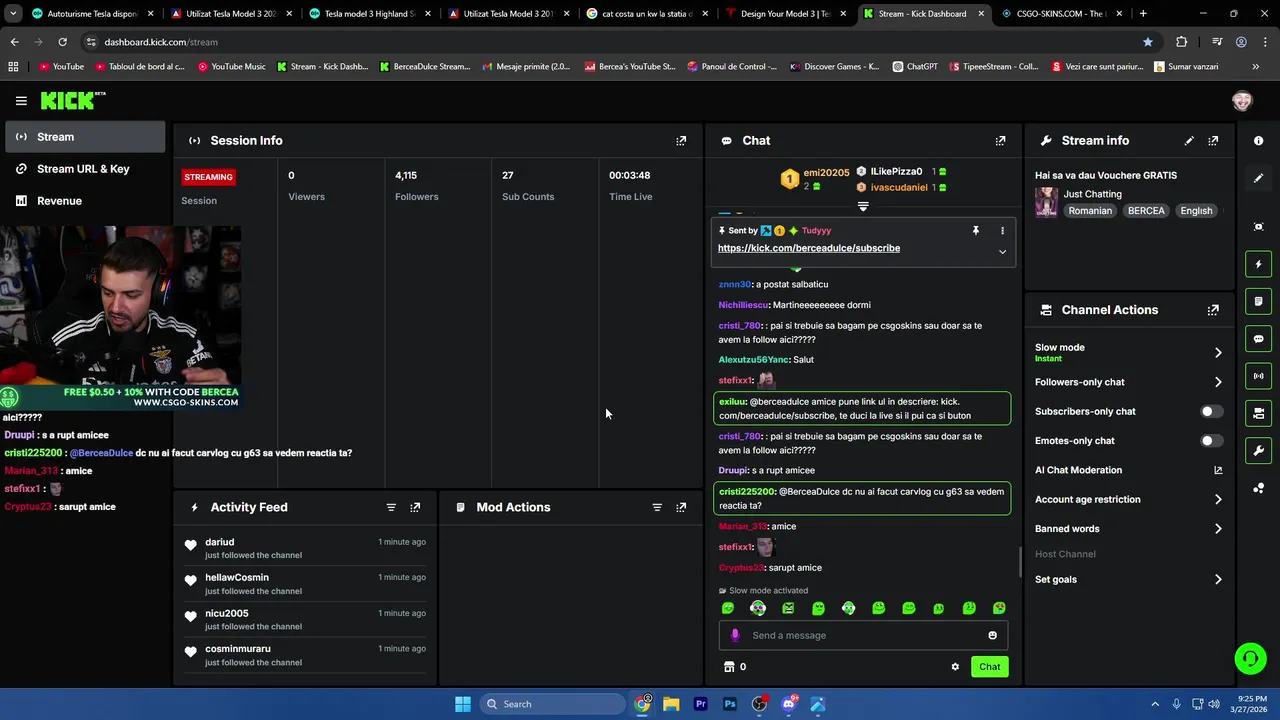This screenshot has height=720, width=1280.
Task: Open ChatGPT bookmark
Action: coord(914,67)
